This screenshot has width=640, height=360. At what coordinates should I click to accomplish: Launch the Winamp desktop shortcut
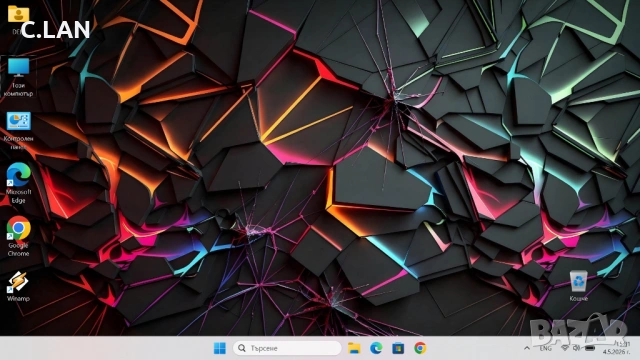(x=18, y=287)
